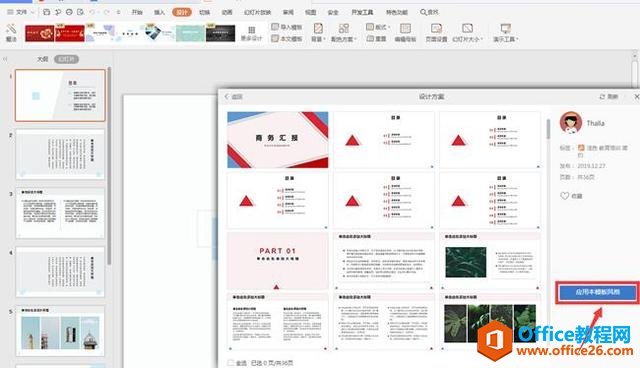Click the 刷新 refresh icon in dialog
Image resolution: width=640 pixels, height=368 pixels.
602,97
